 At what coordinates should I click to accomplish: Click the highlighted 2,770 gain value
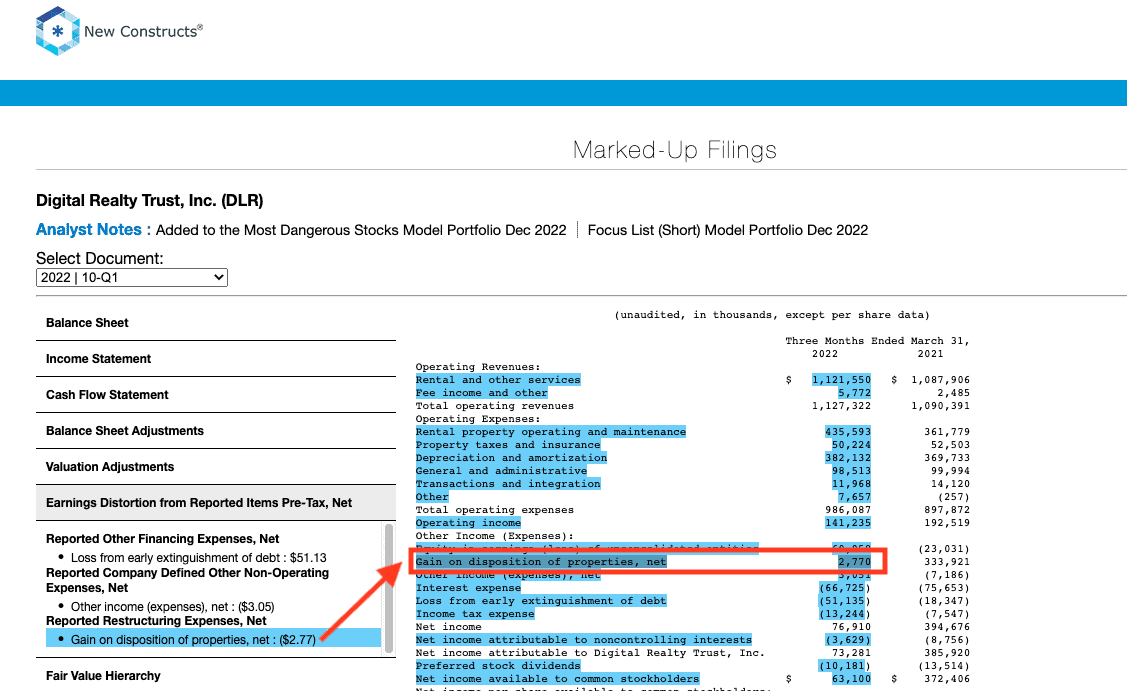[x=854, y=562]
